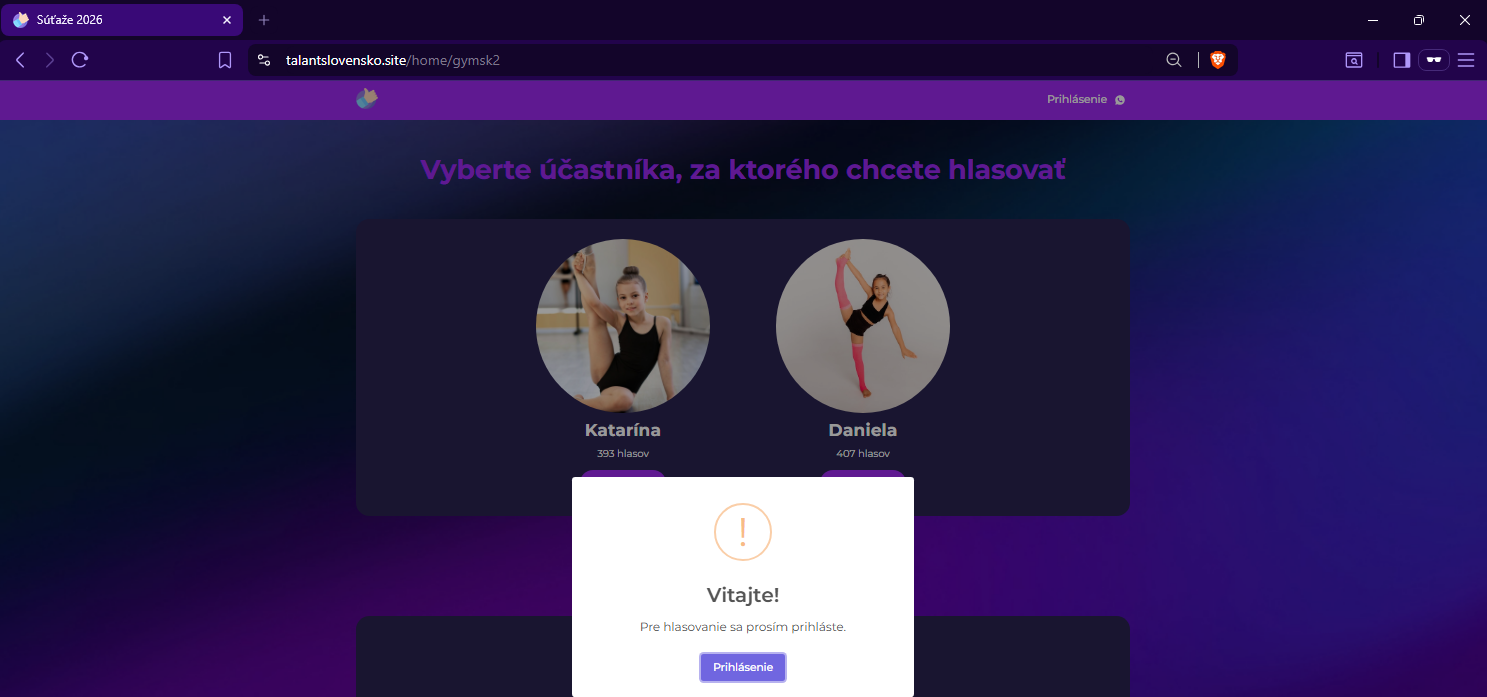Image resolution: width=1487 pixels, height=697 pixels.
Task: Bookmark this page via bookmark icon
Action: tap(225, 60)
